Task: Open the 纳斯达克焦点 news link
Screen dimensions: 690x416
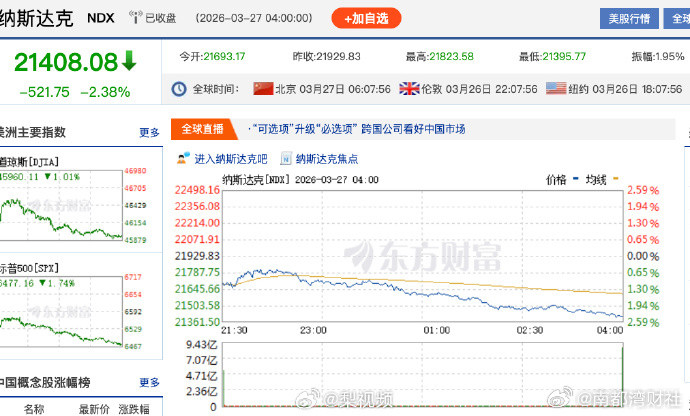Action: point(327,159)
